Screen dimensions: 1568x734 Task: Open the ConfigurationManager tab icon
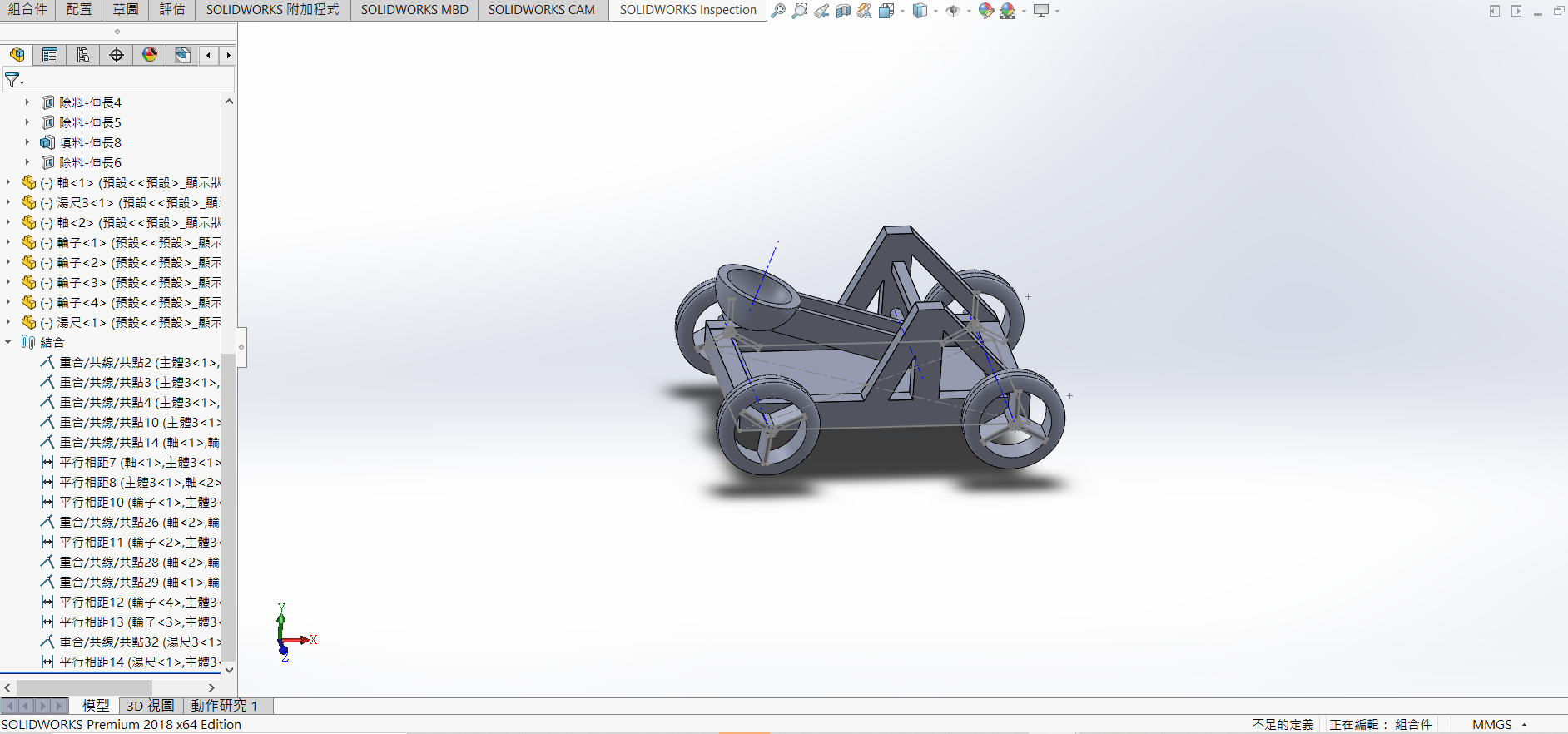click(83, 55)
